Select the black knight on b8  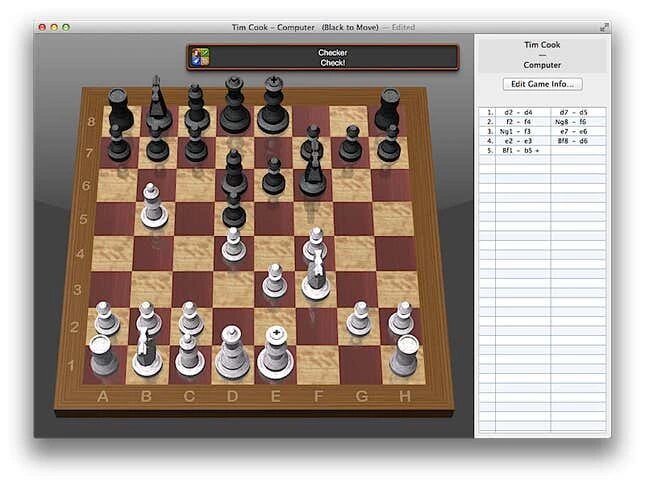159,103
